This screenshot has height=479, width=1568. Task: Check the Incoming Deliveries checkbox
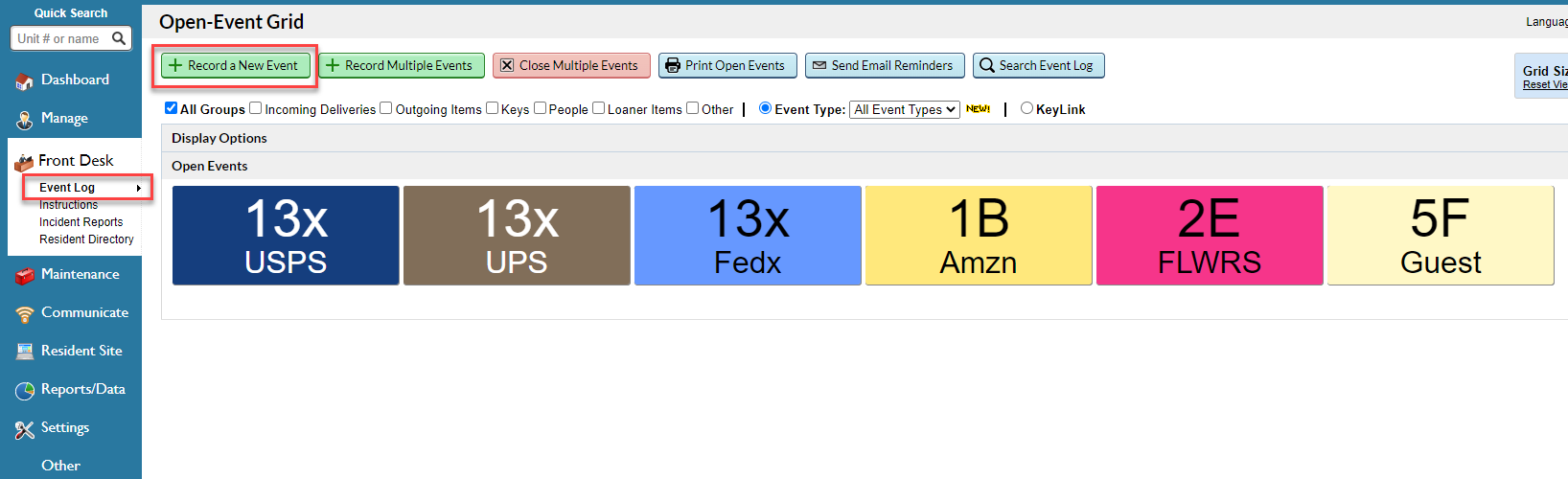(256, 108)
